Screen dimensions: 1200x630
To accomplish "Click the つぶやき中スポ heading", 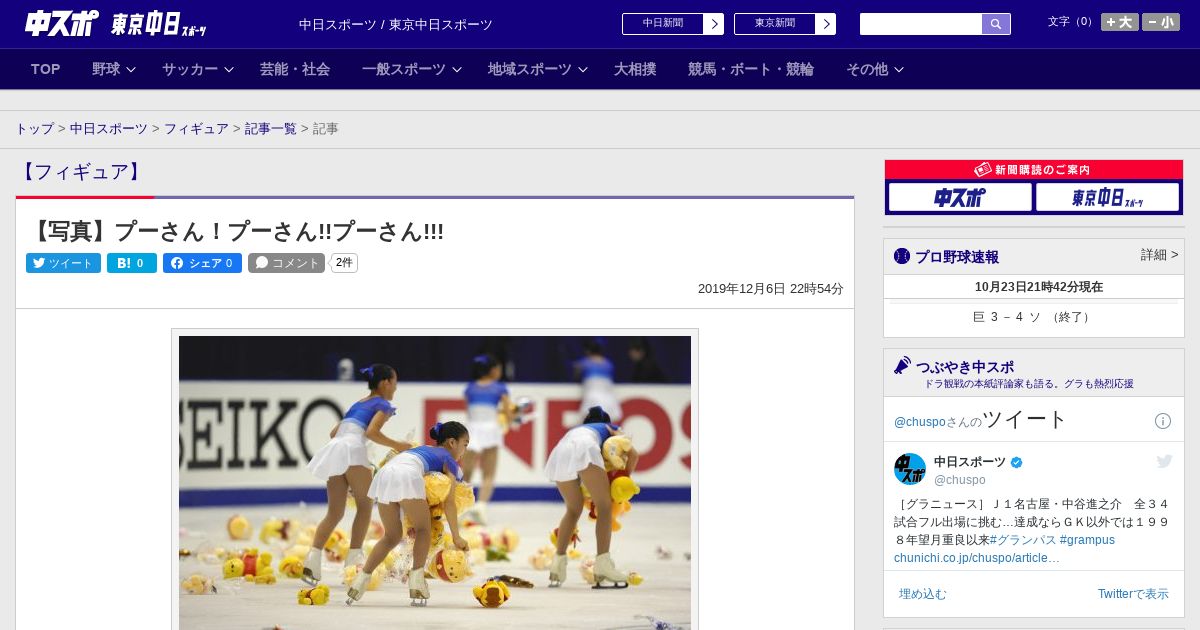I will point(965,367).
